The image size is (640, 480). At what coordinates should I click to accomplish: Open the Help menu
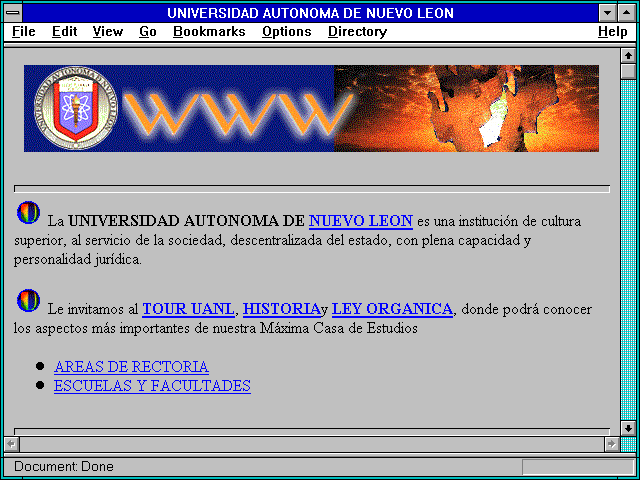613,33
